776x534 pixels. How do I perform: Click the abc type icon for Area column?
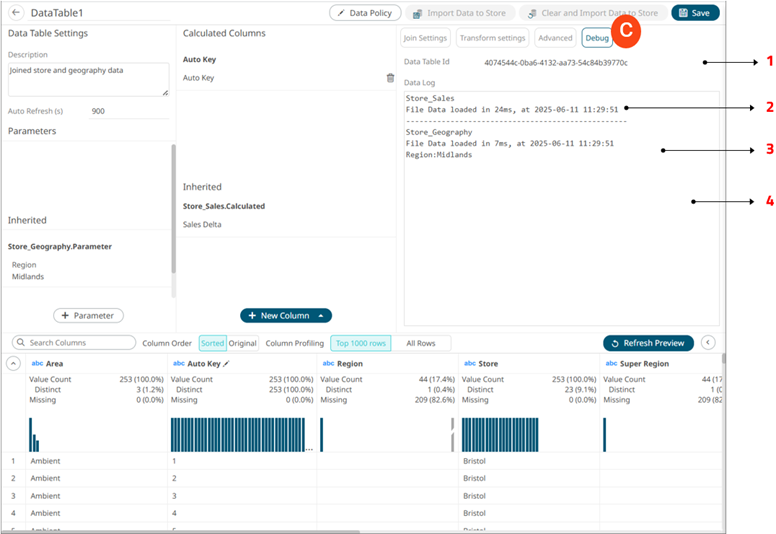(x=37, y=364)
